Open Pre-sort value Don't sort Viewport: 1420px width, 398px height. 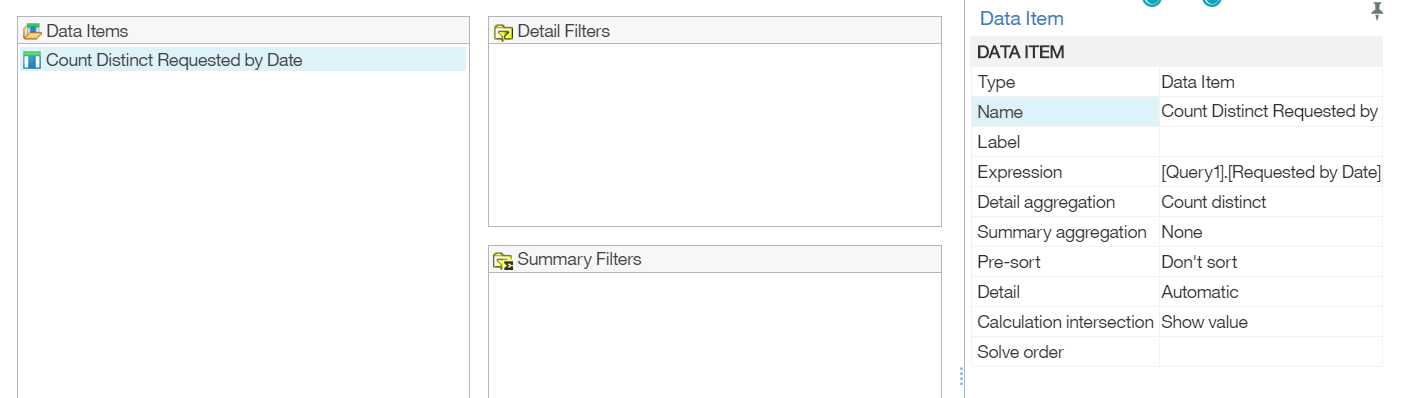pyautogui.click(x=1271, y=262)
